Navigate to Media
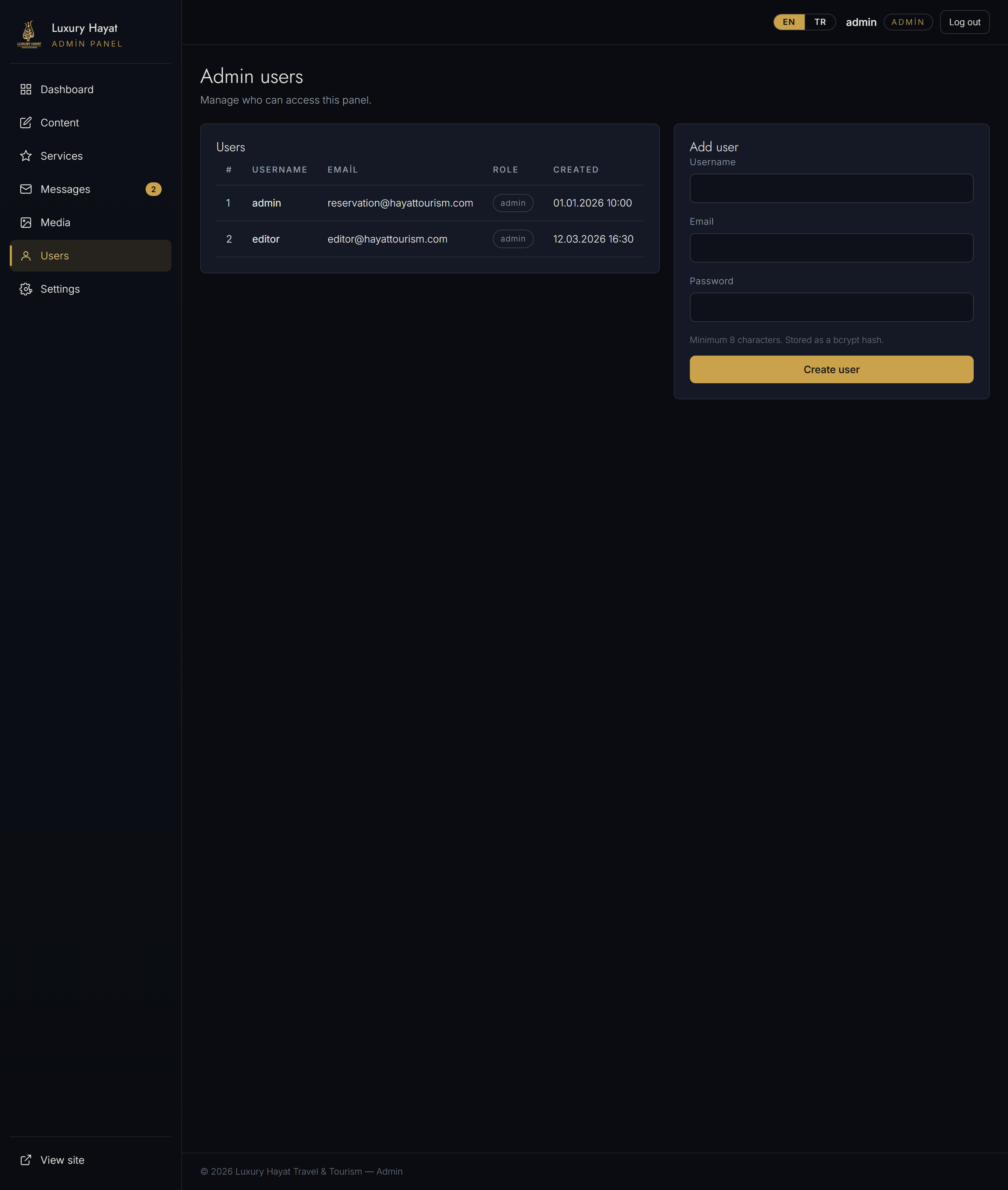 [x=91, y=222]
